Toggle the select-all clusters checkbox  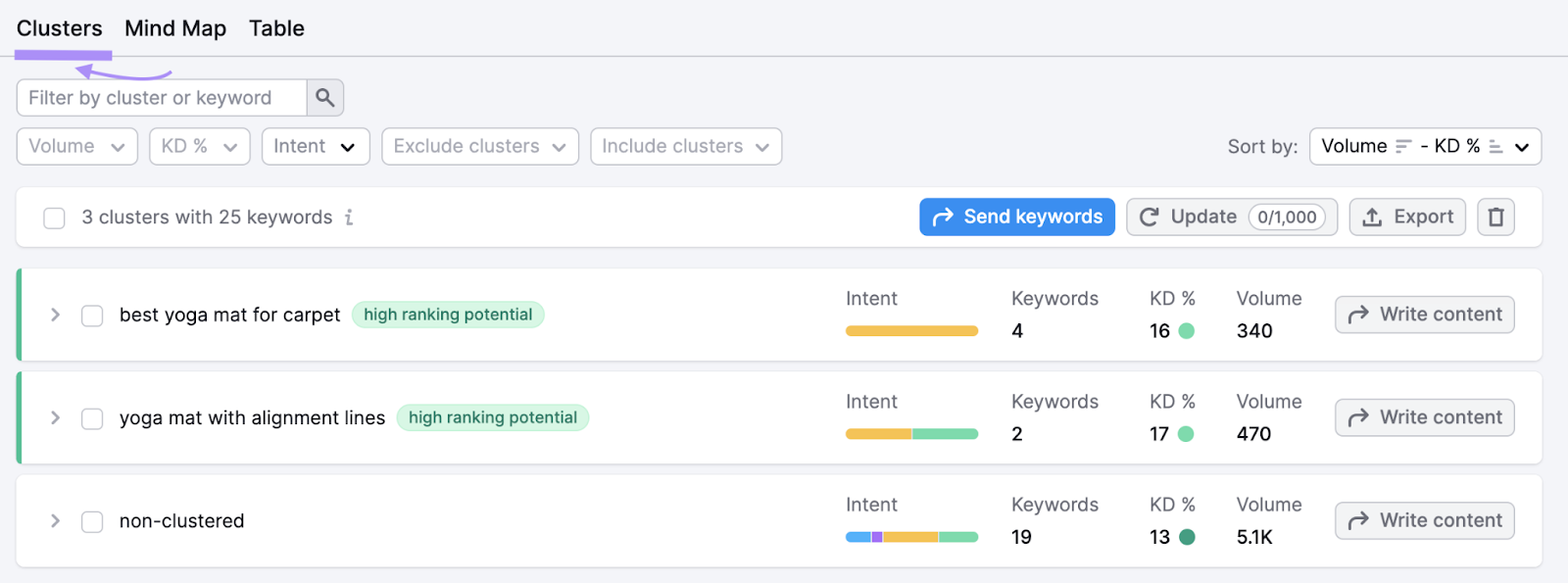click(55, 218)
